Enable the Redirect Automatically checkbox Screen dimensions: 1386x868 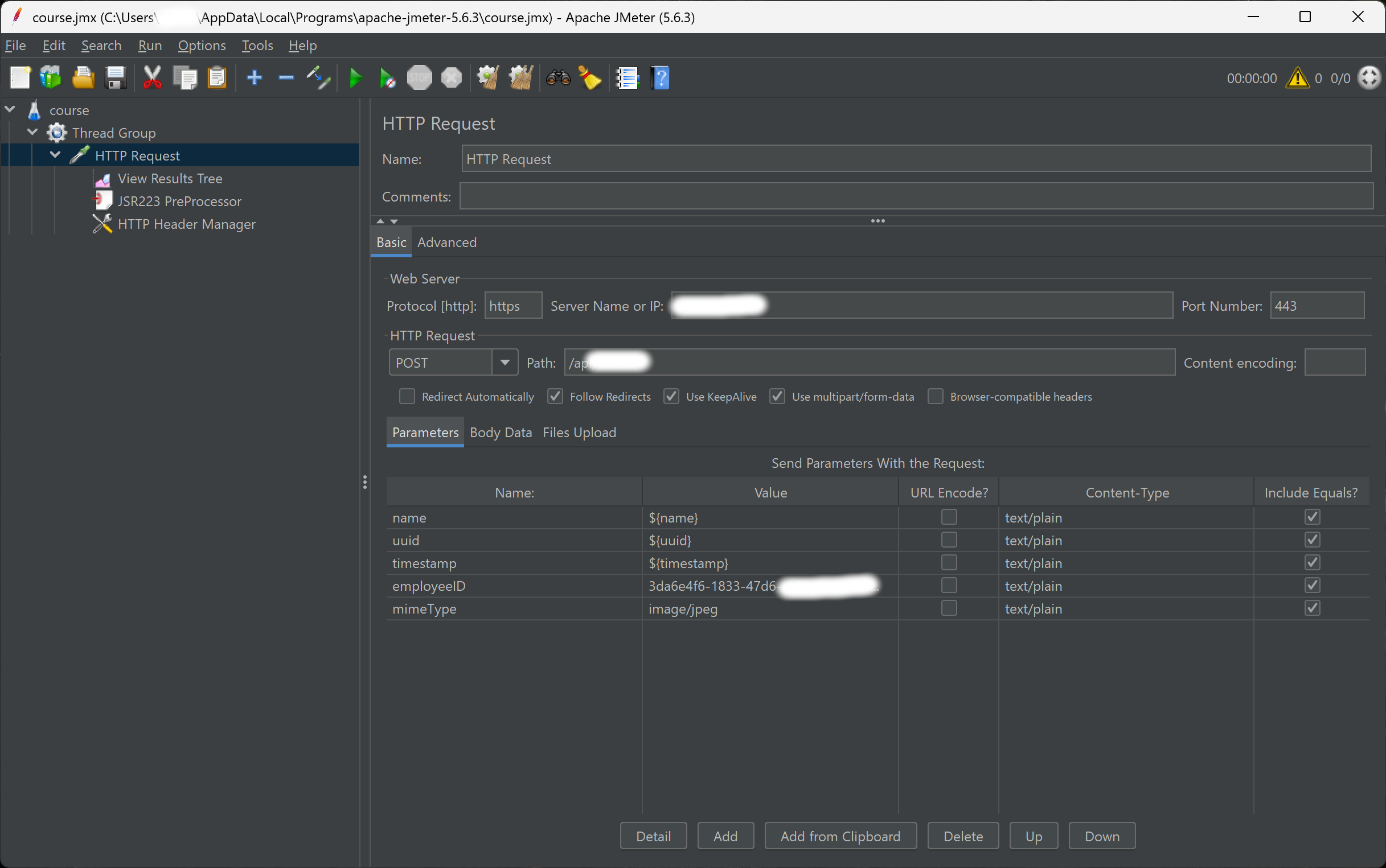(x=407, y=397)
